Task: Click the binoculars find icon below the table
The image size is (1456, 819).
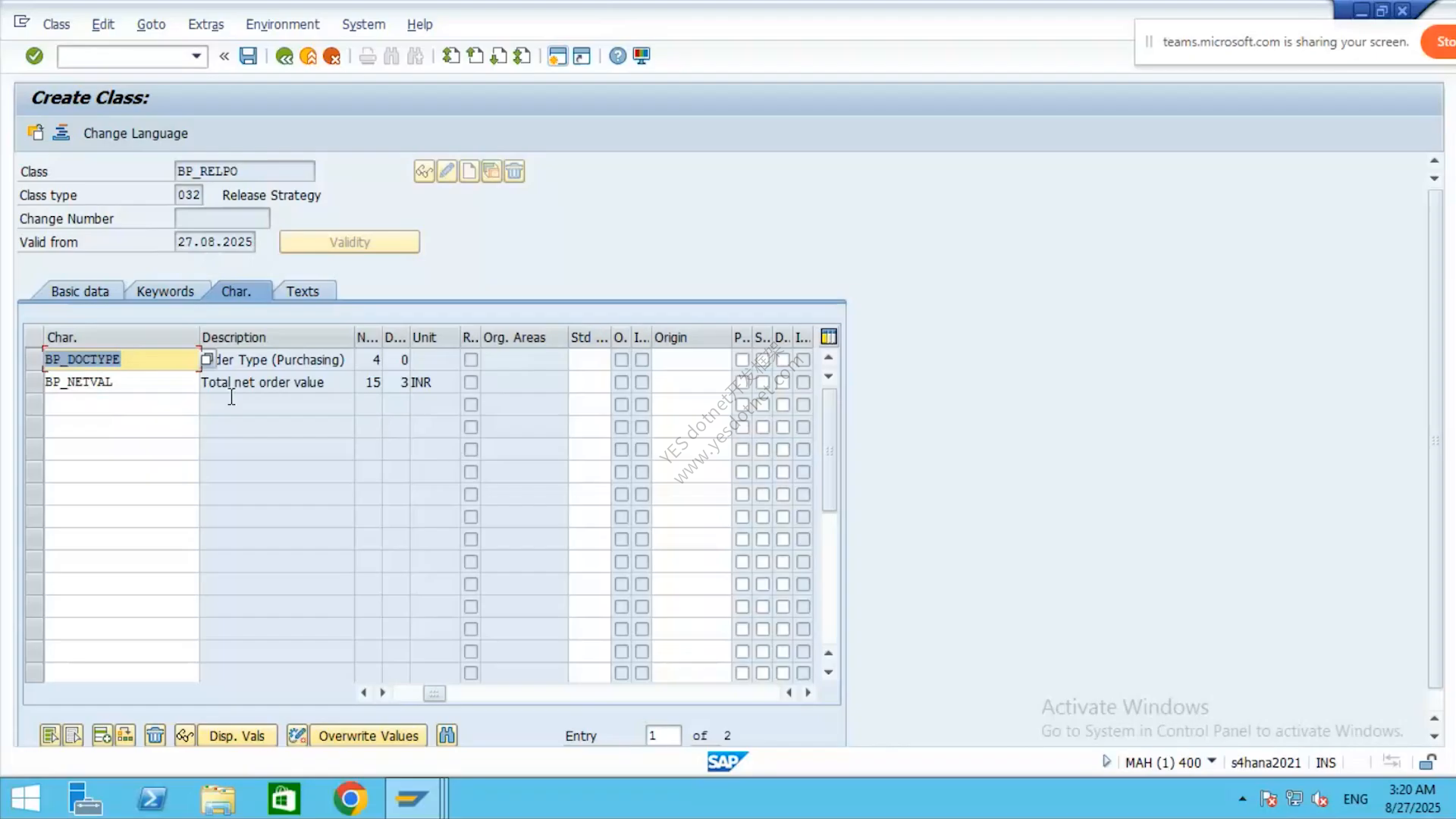Action: click(x=447, y=736)
